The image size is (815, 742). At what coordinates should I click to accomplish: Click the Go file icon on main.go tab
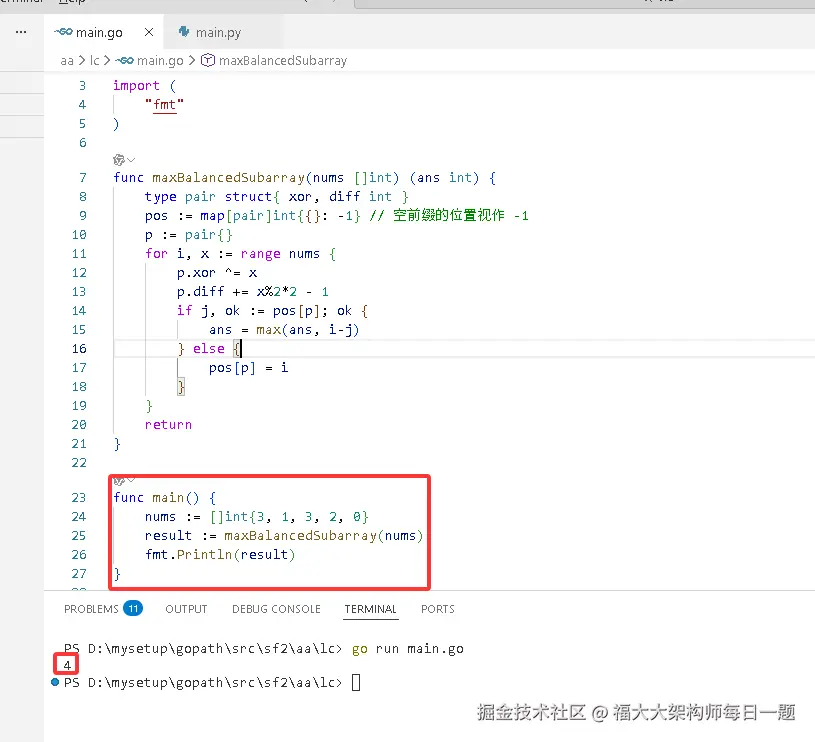(63, 32)
